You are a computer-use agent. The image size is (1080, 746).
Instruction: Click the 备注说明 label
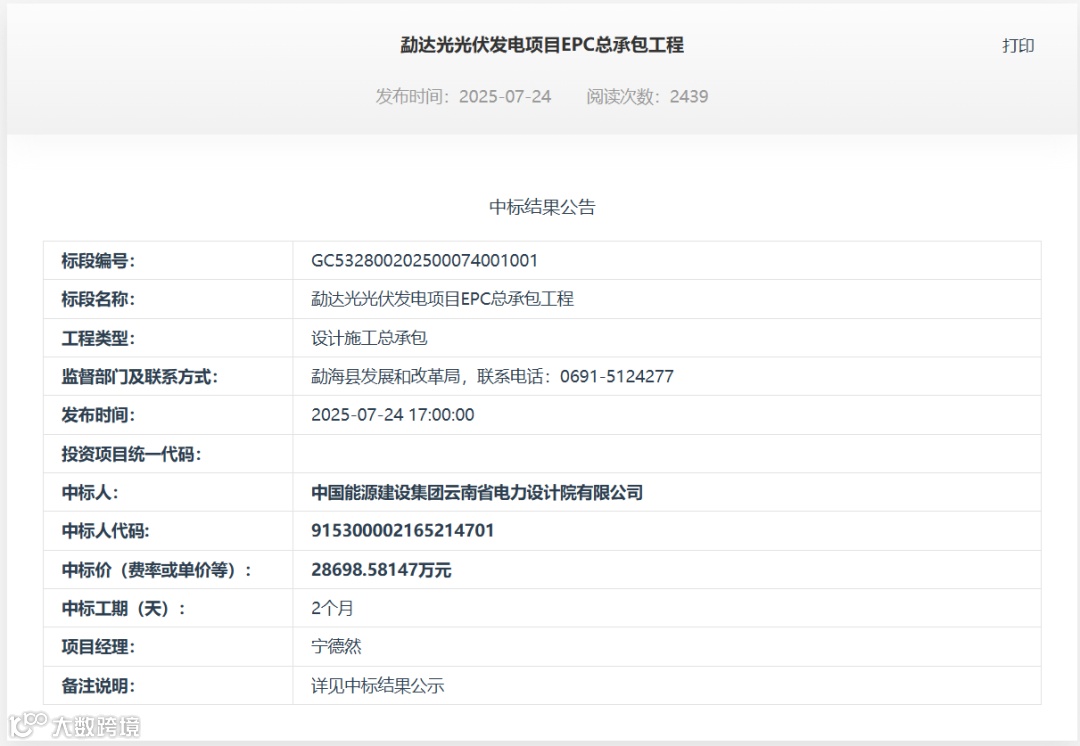pos(98,686)
